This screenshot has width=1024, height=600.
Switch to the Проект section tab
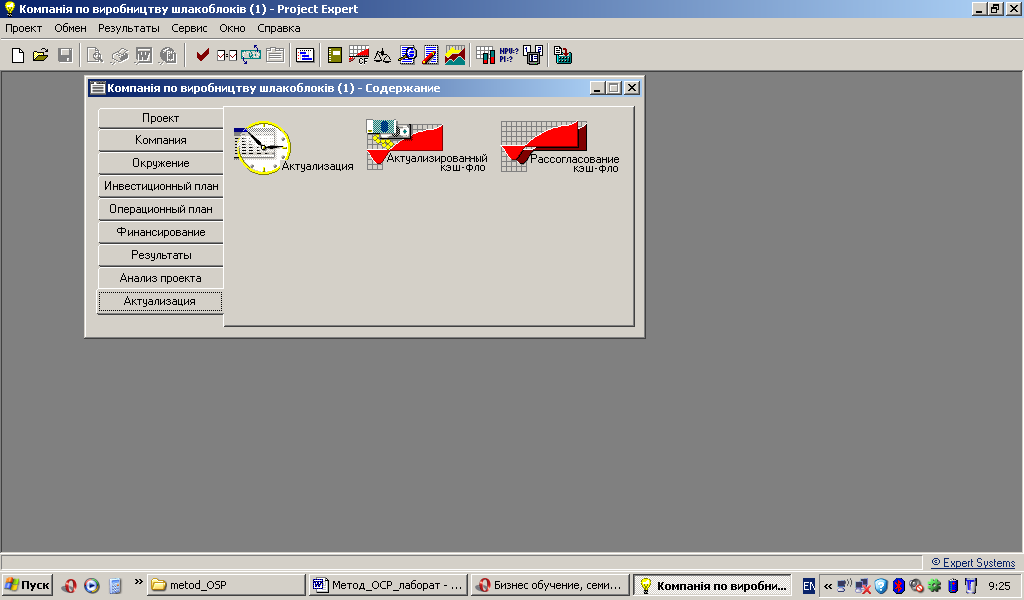[x=161, y=118]
